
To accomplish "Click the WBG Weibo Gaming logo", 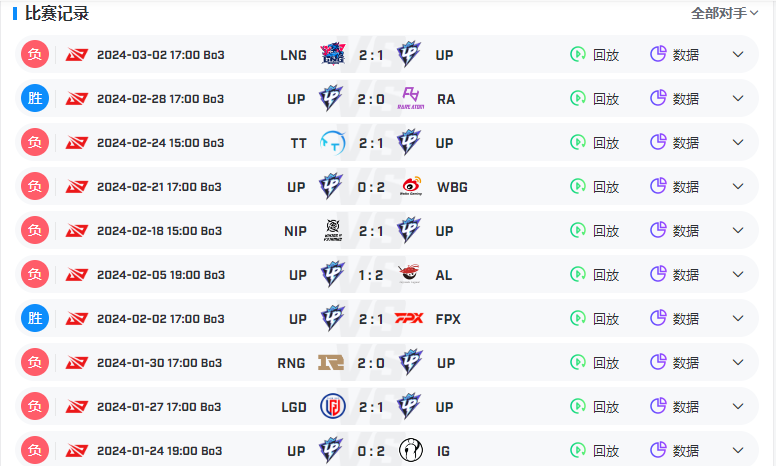I will pyautogui.click(x=411, y=186).
